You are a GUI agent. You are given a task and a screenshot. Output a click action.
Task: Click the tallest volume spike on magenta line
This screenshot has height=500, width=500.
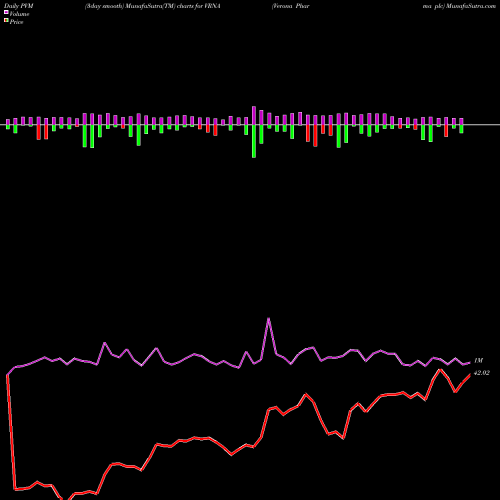(x=268, y=319)
